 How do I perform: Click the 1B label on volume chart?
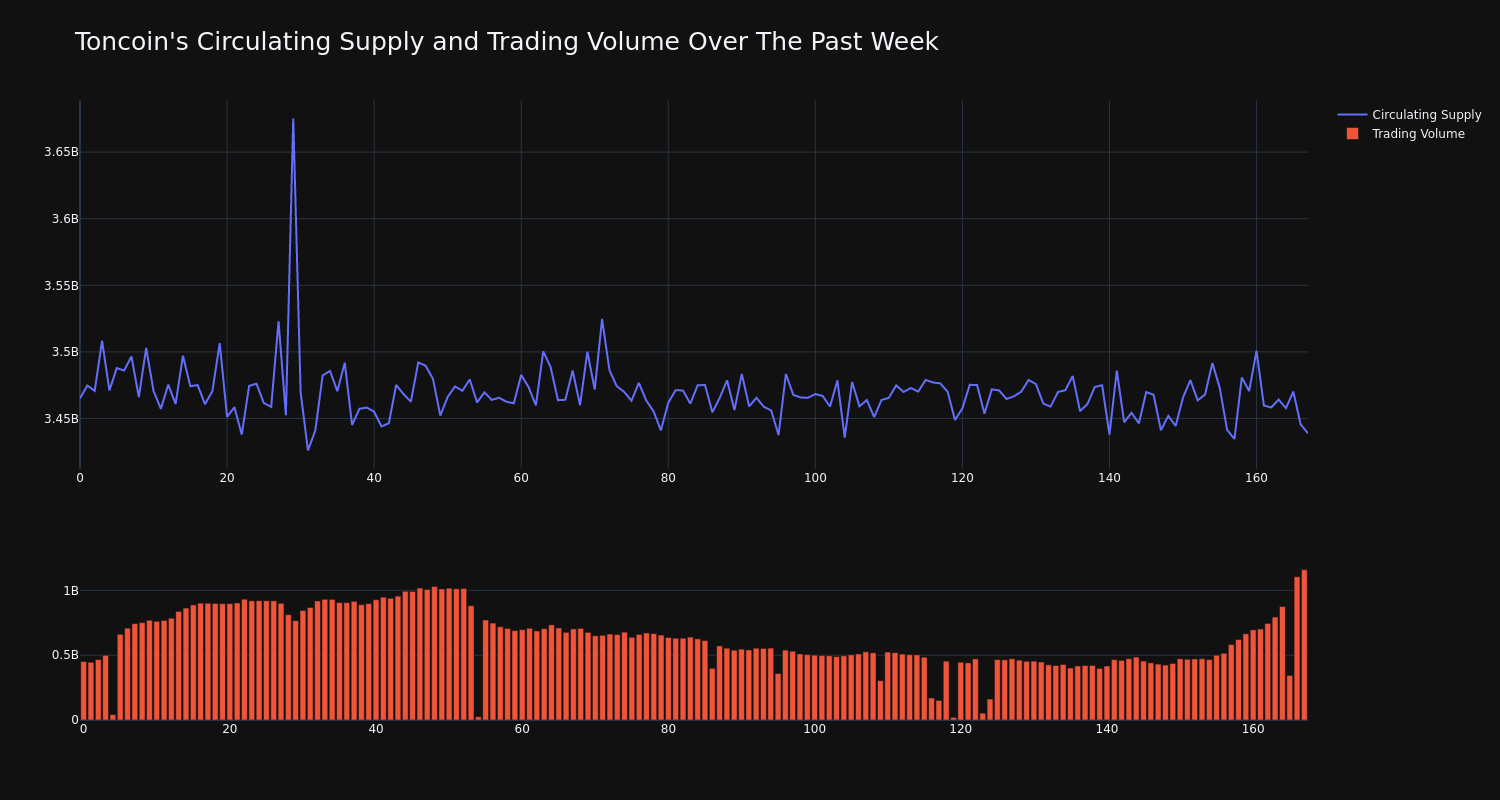coord(71,590)
